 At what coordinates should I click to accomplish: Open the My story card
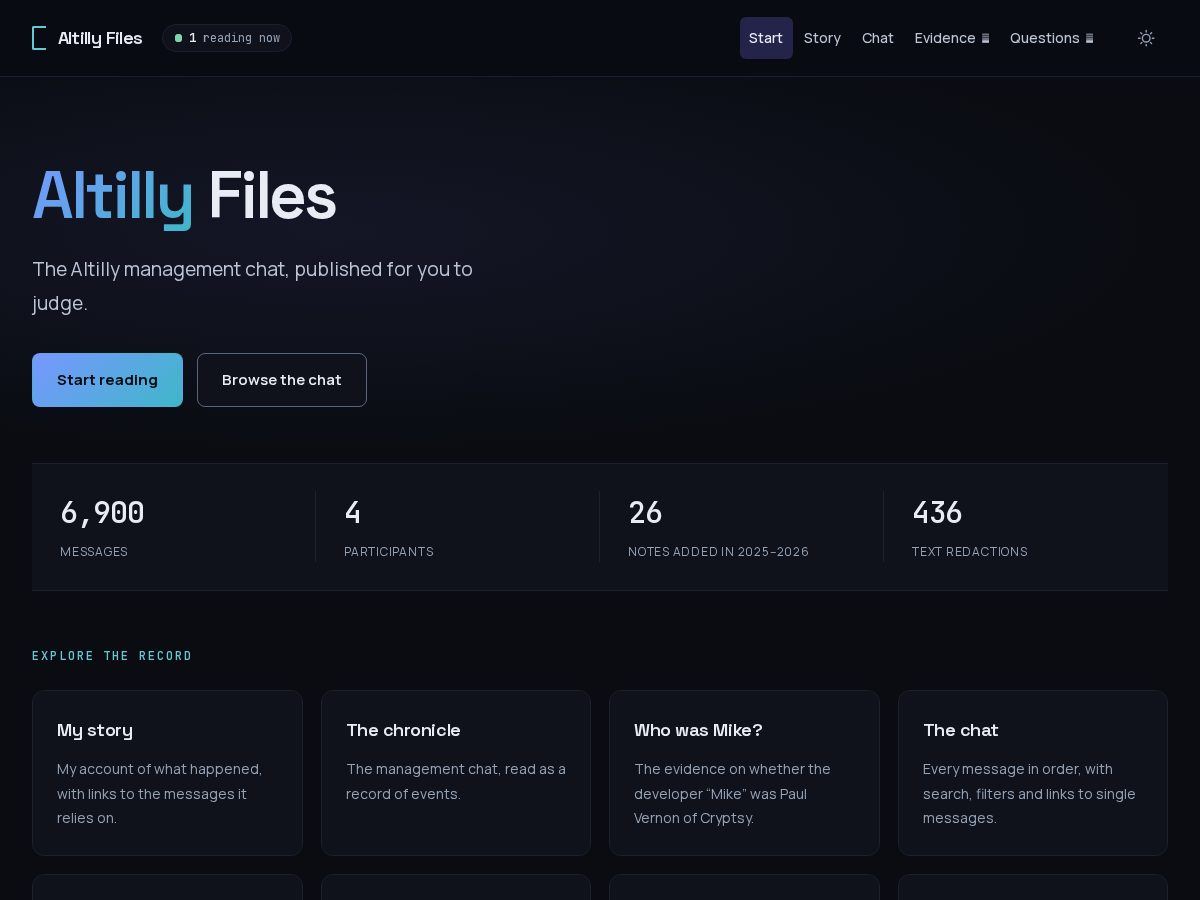[167, 773]
